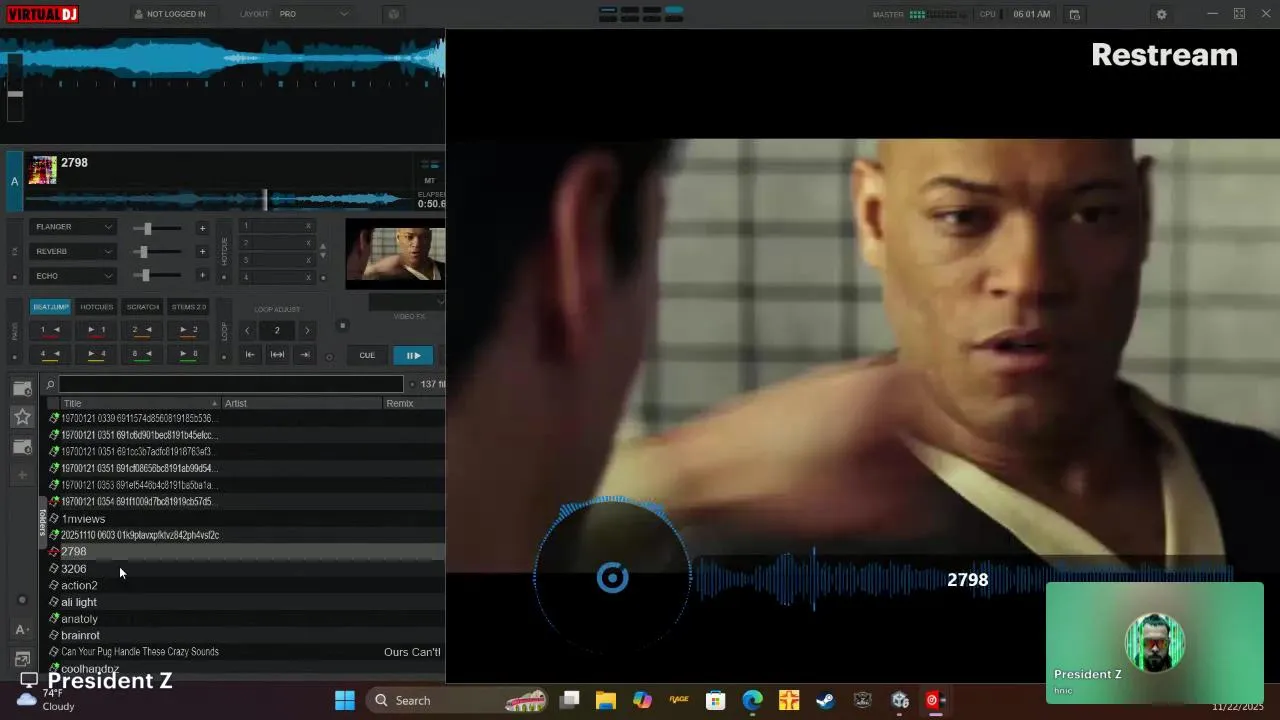Open the Windows Start button

pos(345,700)
